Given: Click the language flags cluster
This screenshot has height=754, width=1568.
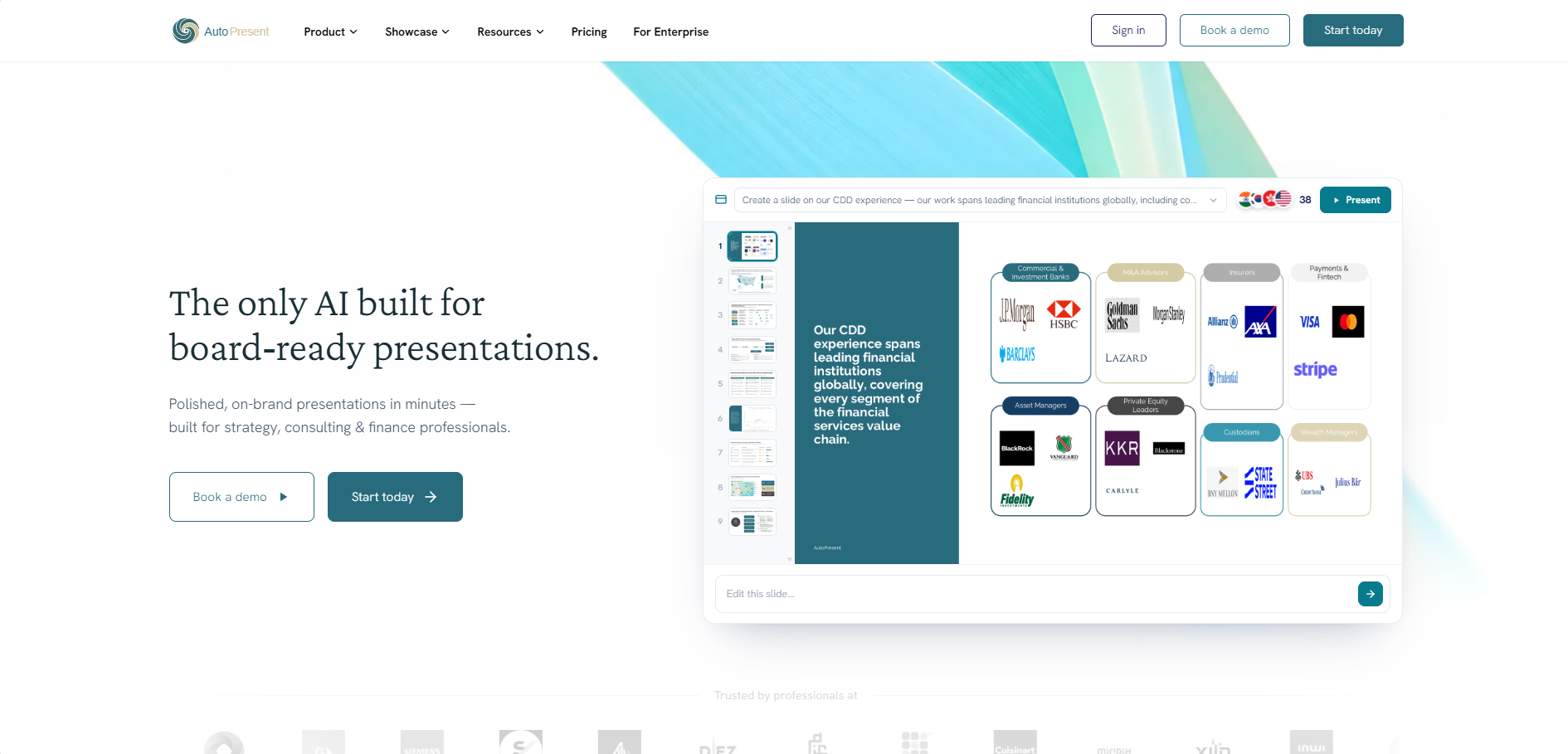Looking at the screenshot, I should 1265,199.
